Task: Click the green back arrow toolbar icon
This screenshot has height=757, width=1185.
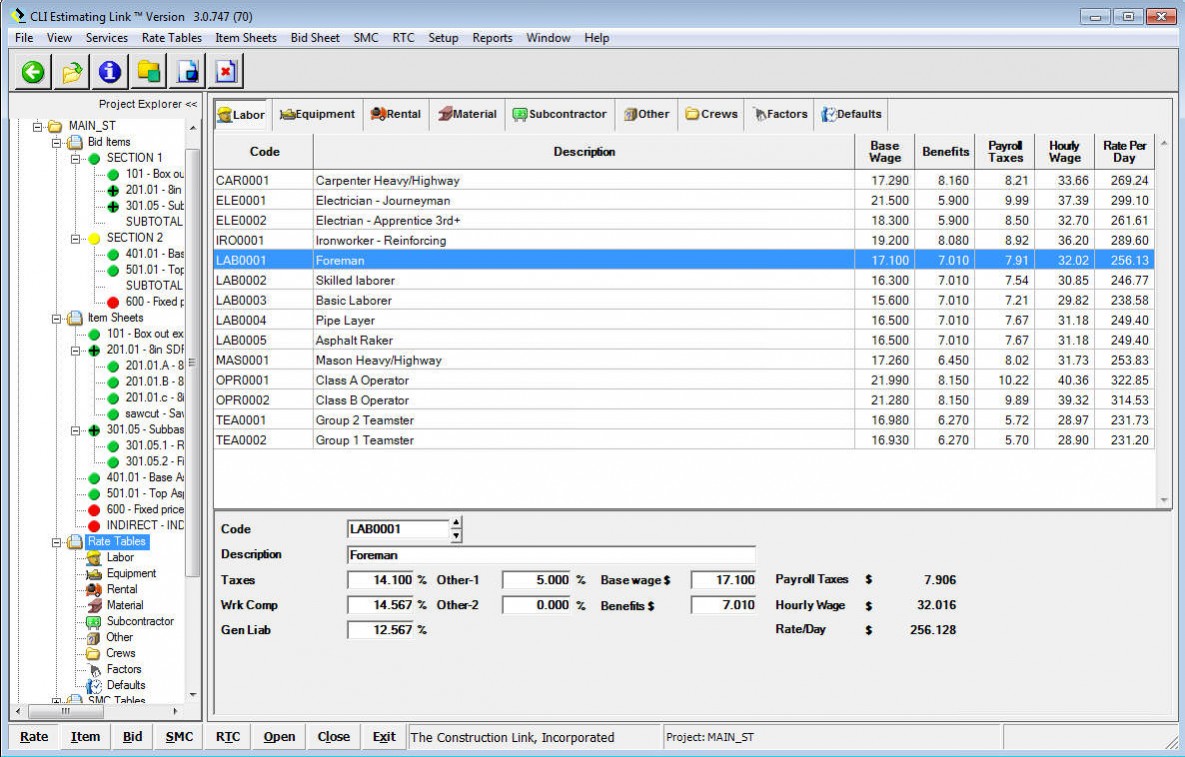Action: [32, 72]
